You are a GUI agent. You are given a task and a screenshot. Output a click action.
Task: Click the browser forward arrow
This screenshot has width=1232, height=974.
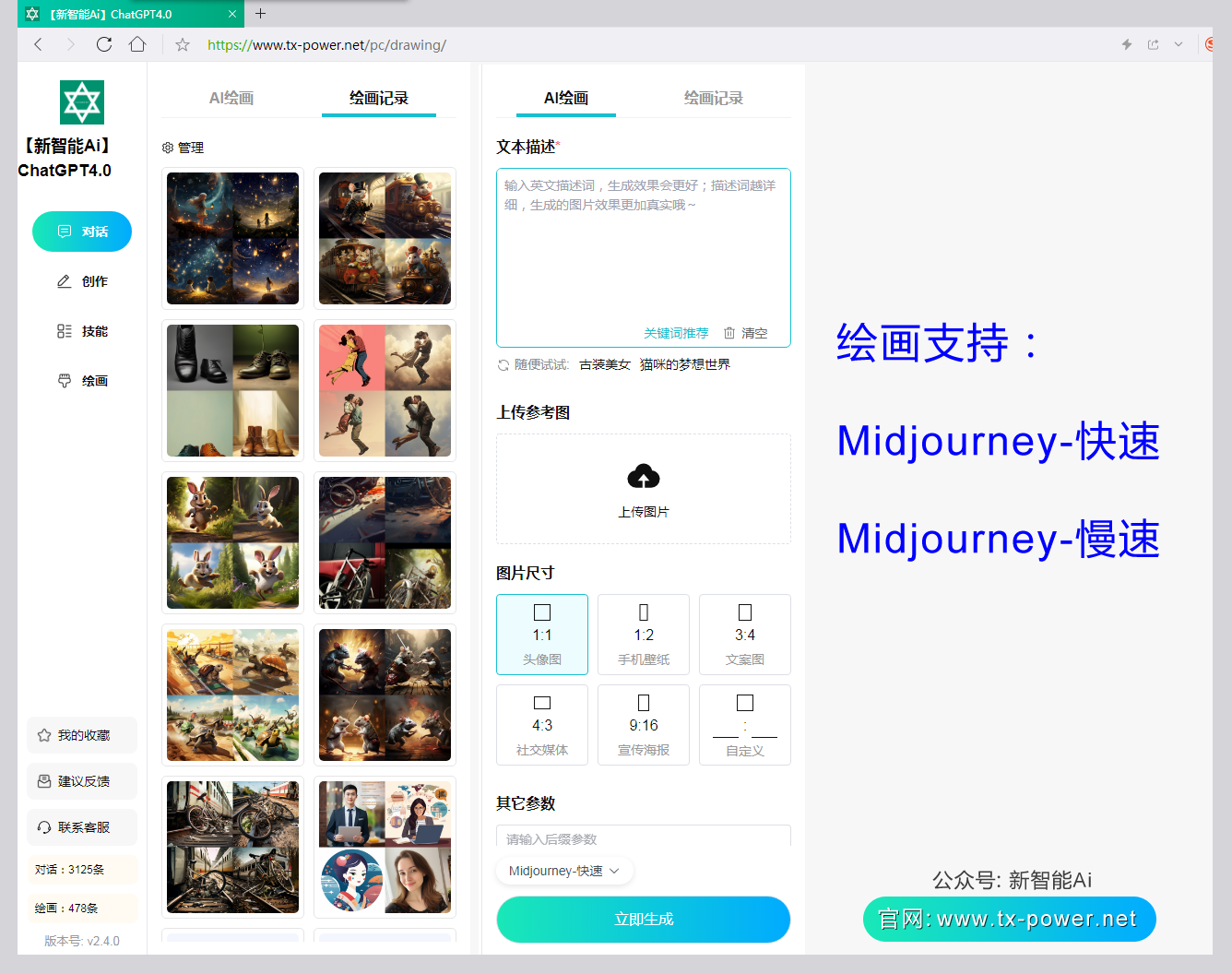(71, 44)
